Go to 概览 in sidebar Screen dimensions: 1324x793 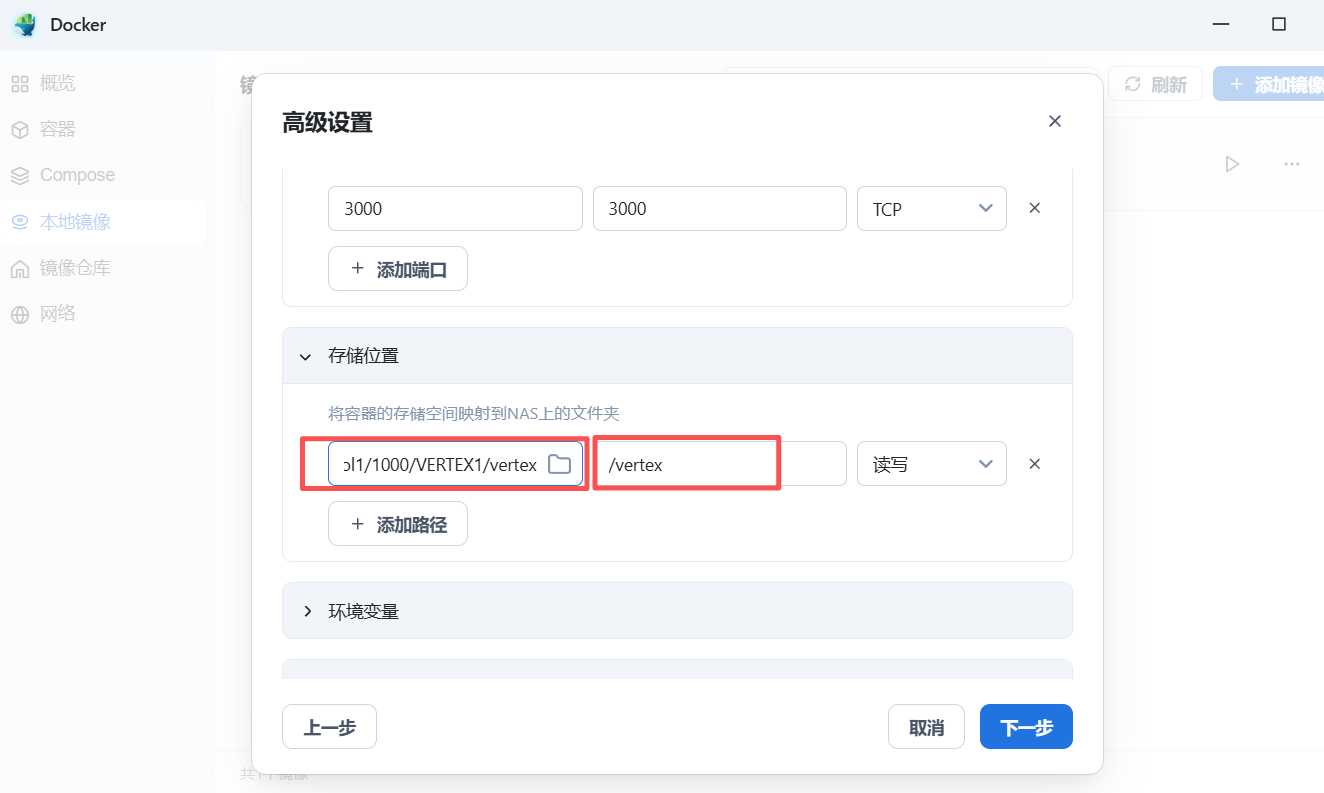pos(57,83)
